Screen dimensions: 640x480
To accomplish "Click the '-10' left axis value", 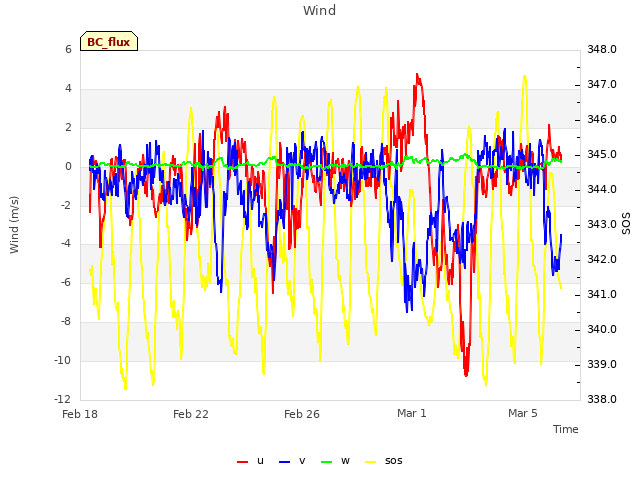I will [x=62, y=360].
